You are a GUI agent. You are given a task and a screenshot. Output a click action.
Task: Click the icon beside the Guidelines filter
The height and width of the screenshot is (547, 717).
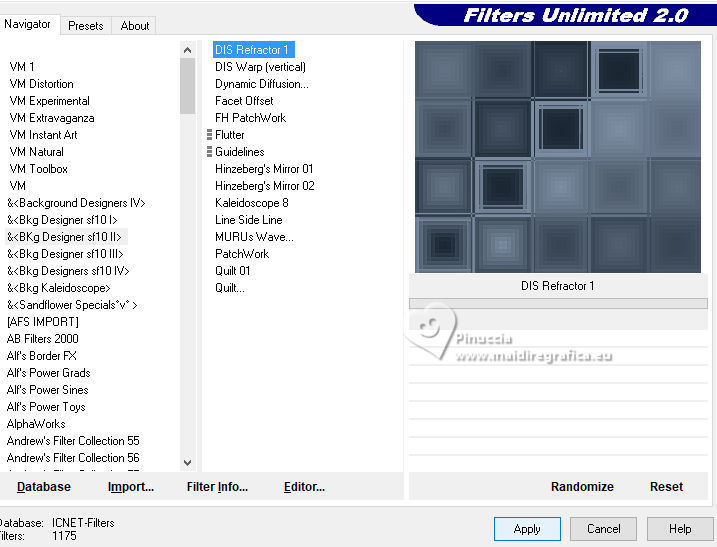coord(209,151)
